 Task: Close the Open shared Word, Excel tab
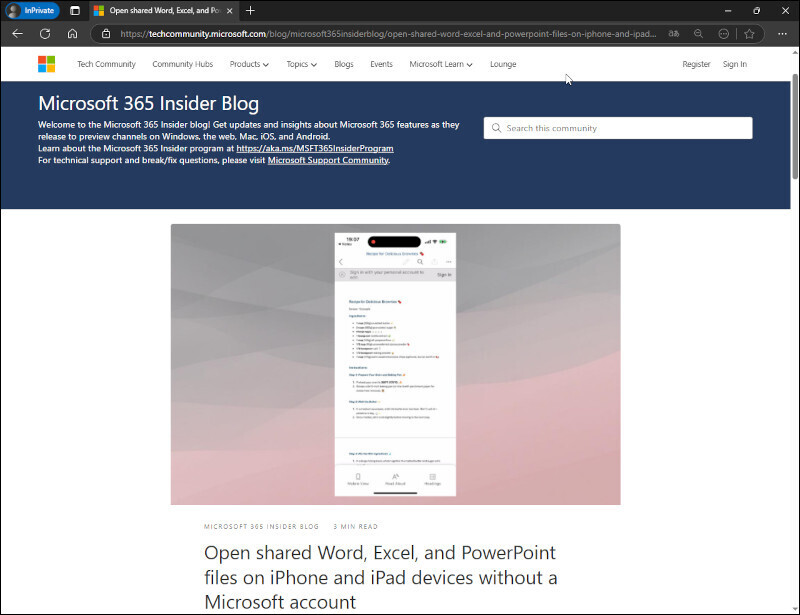(x=230, y=10)
